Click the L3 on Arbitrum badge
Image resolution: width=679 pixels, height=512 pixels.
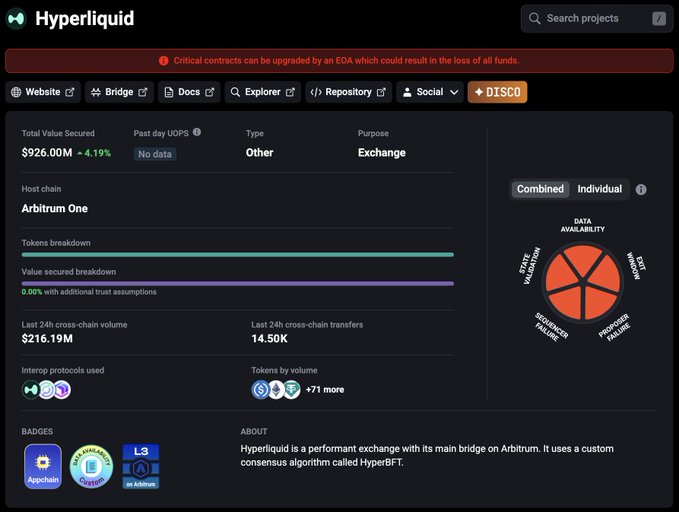[141, 467]
